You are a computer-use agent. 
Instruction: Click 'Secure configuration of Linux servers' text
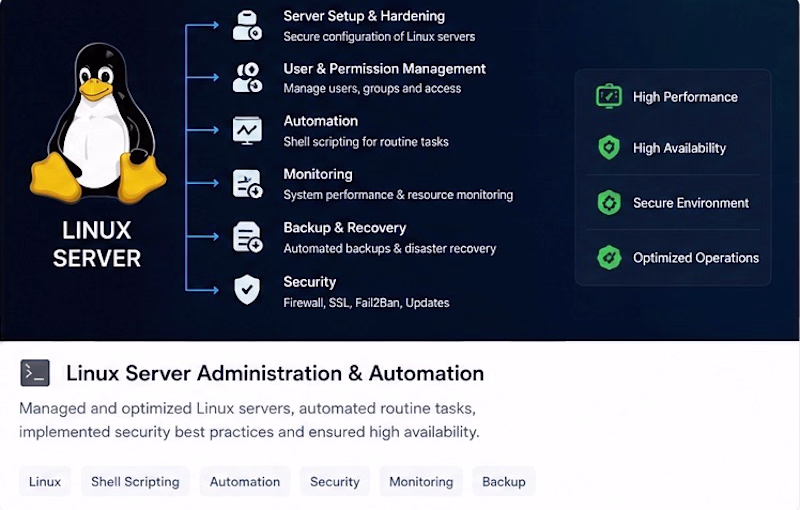[379, 37]
